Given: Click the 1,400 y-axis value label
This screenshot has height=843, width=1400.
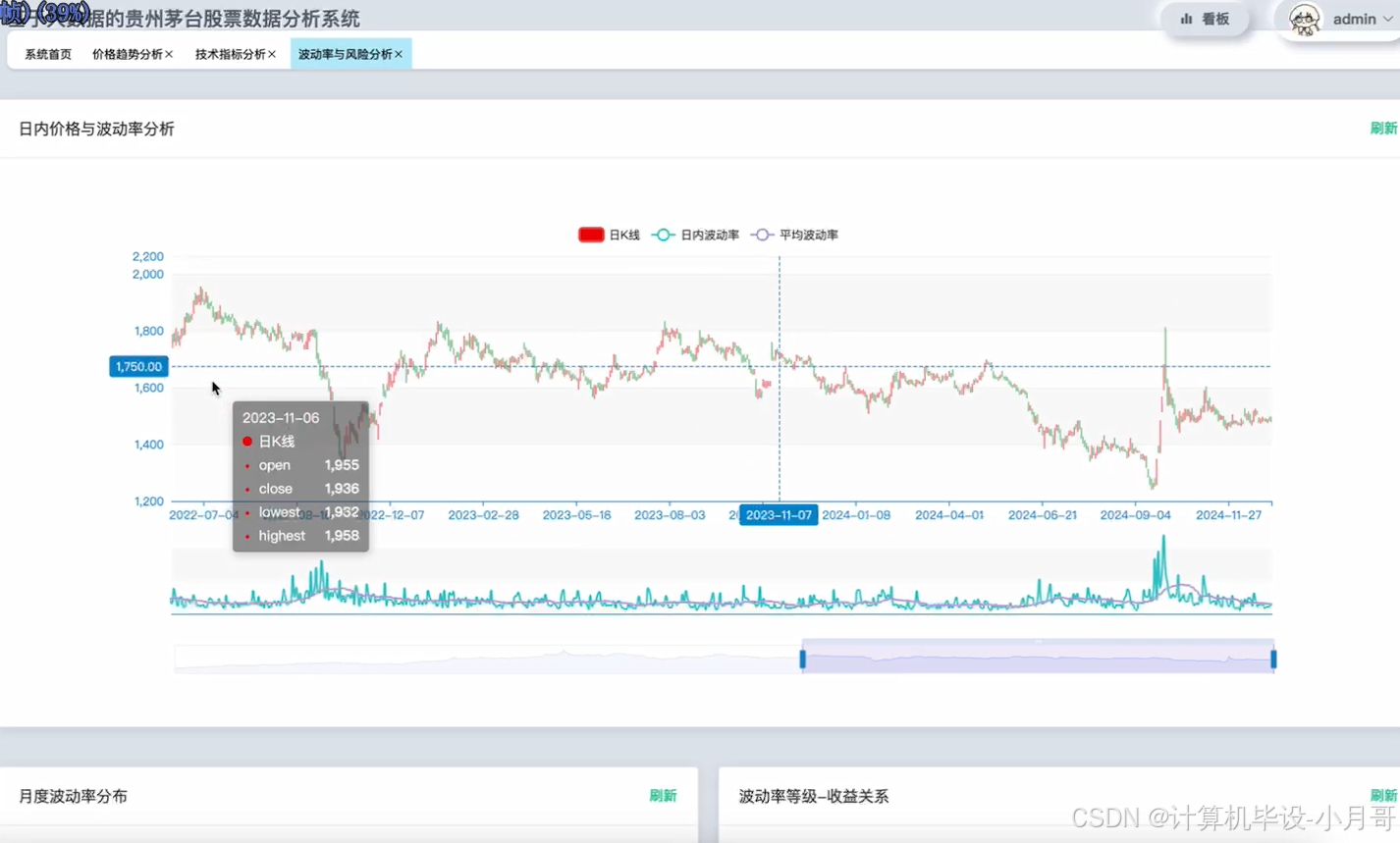Looking at the screenshot, I should point(148,445).
